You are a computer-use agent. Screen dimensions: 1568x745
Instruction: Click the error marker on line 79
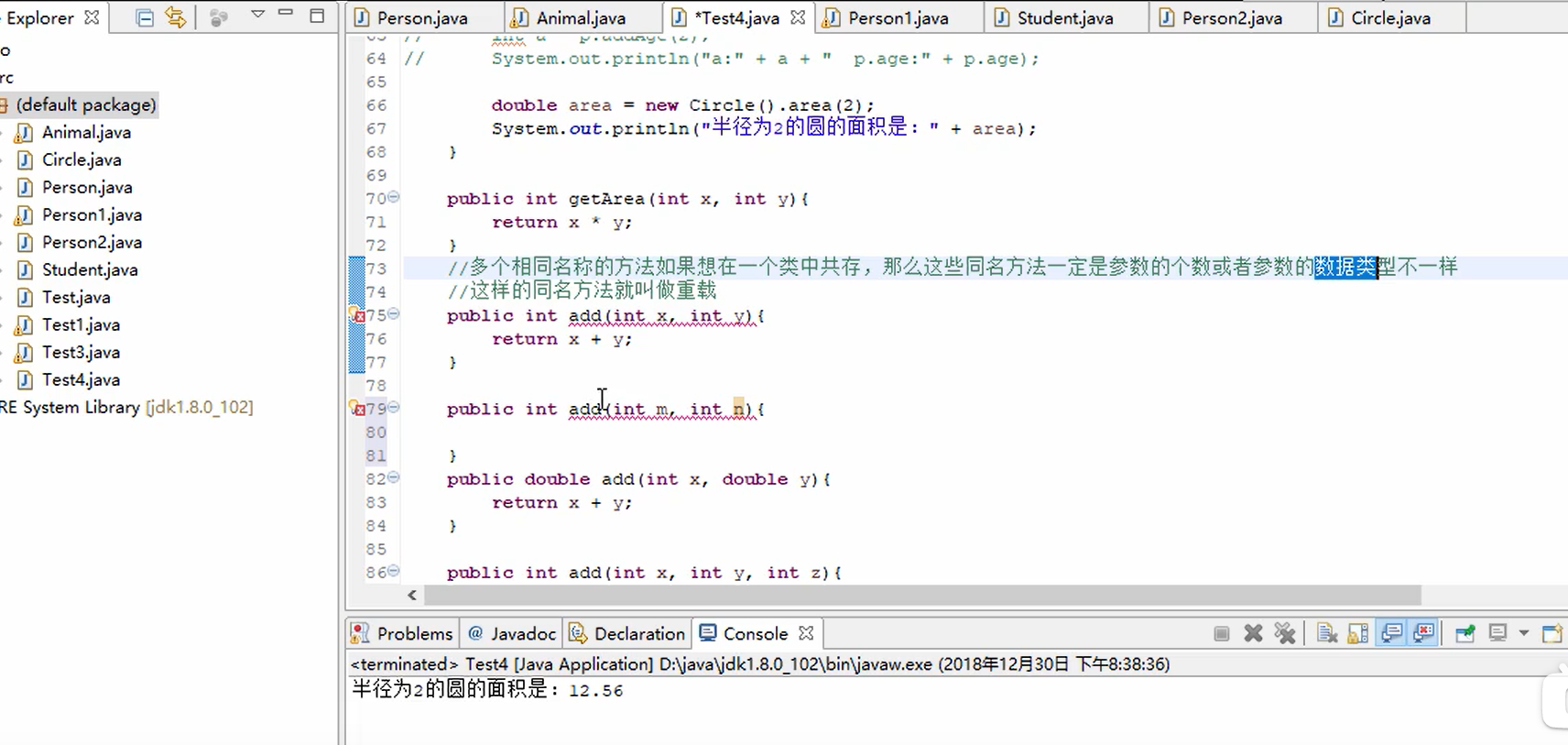(357, 408)
